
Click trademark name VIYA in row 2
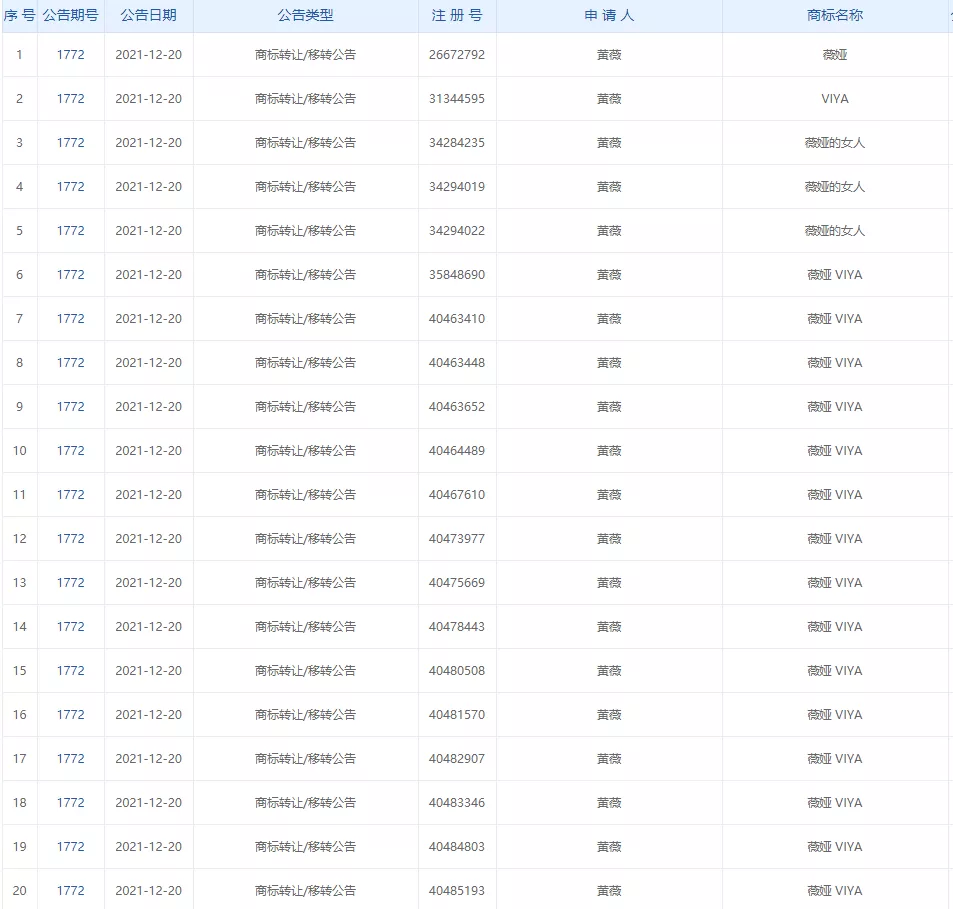tap(835, 99)
